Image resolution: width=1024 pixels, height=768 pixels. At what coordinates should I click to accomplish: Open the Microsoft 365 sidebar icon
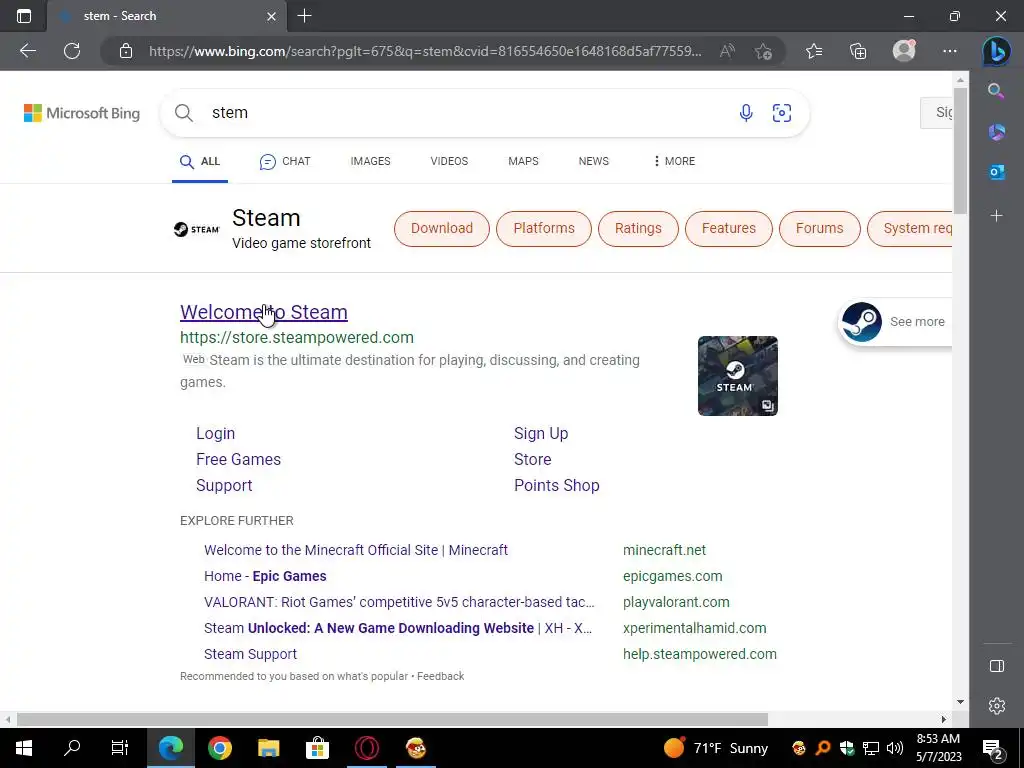click(997, 132)
